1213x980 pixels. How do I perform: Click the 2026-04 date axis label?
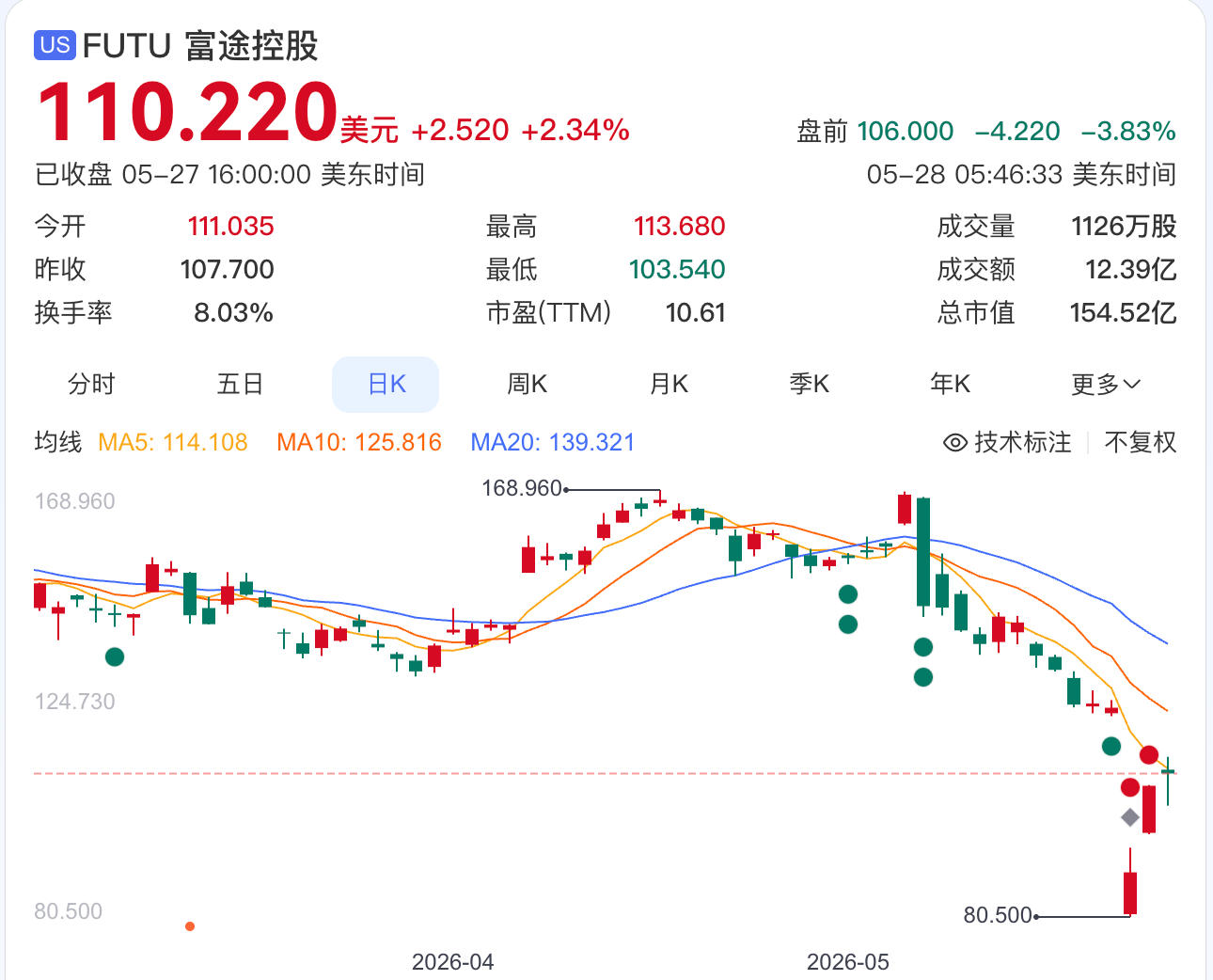pyautogui.click(x=453, y=962)
